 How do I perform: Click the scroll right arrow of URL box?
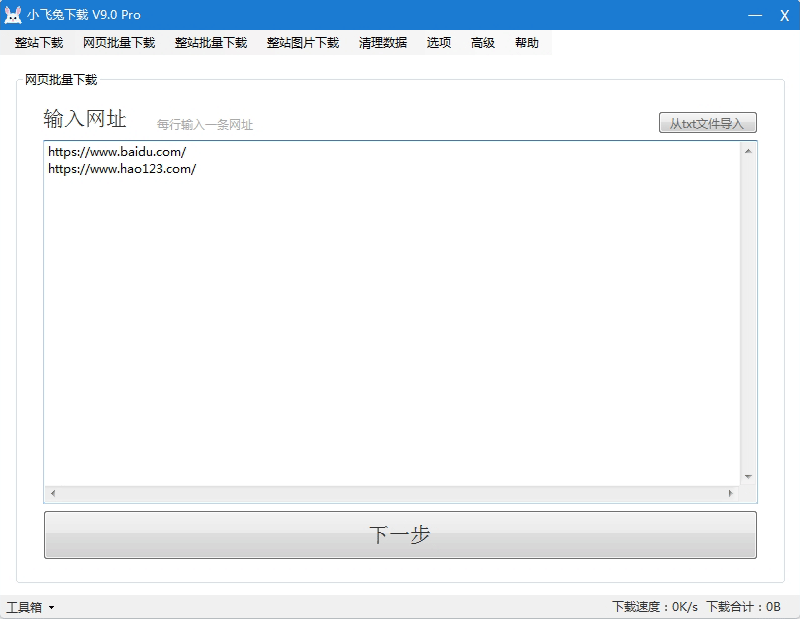click(730, 494)
